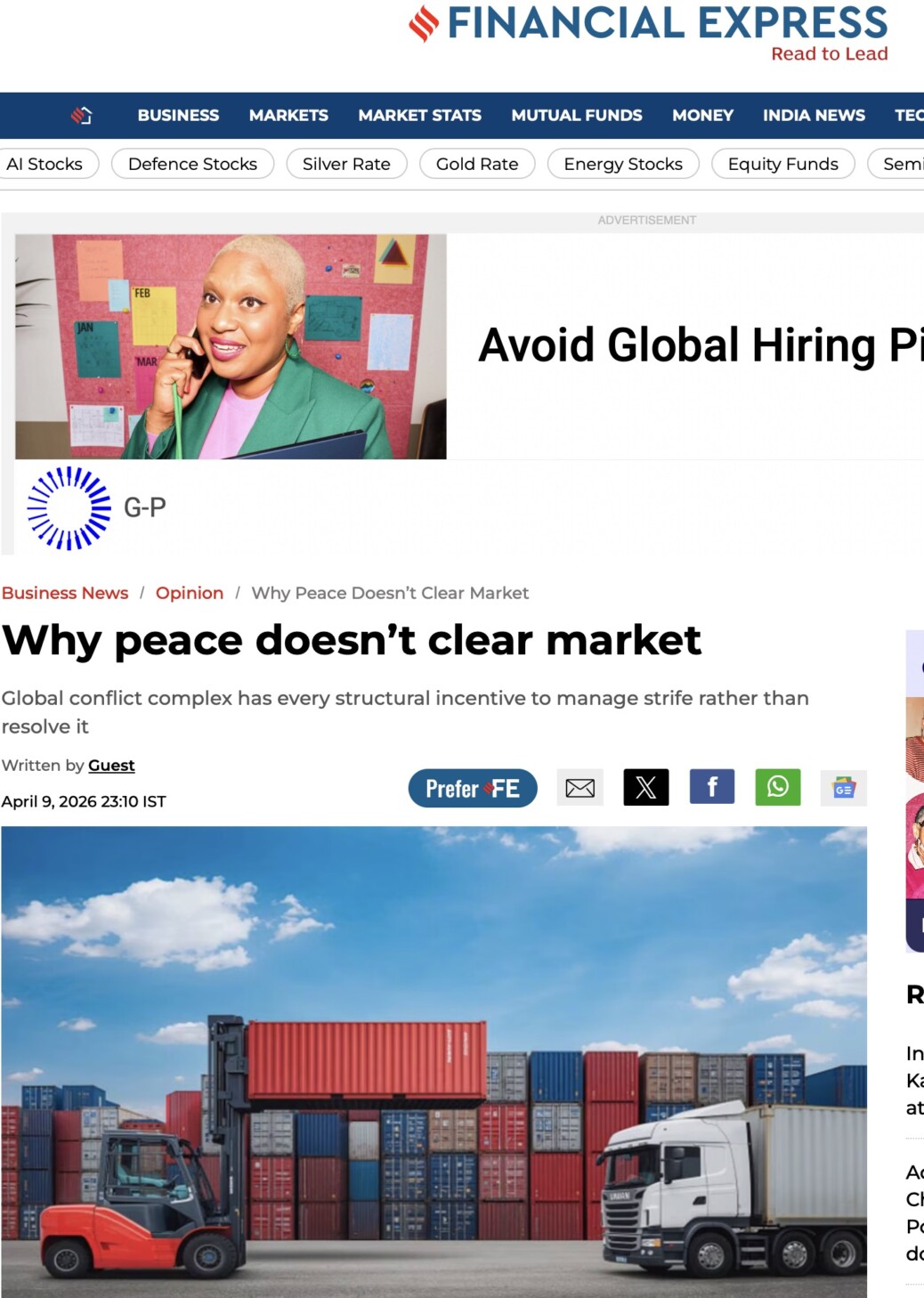
Task: Share article via email icon
Action: (580, 788)
